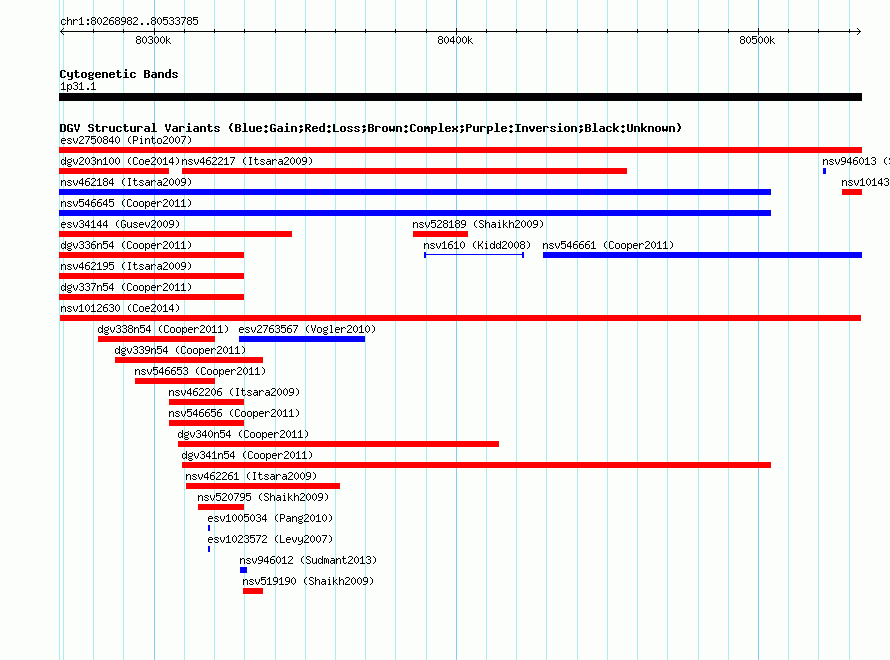Open the dgv341n54 (Cooper2011) label
The height and width of the screenshot is (660, 890).
(x=247, y=455)
